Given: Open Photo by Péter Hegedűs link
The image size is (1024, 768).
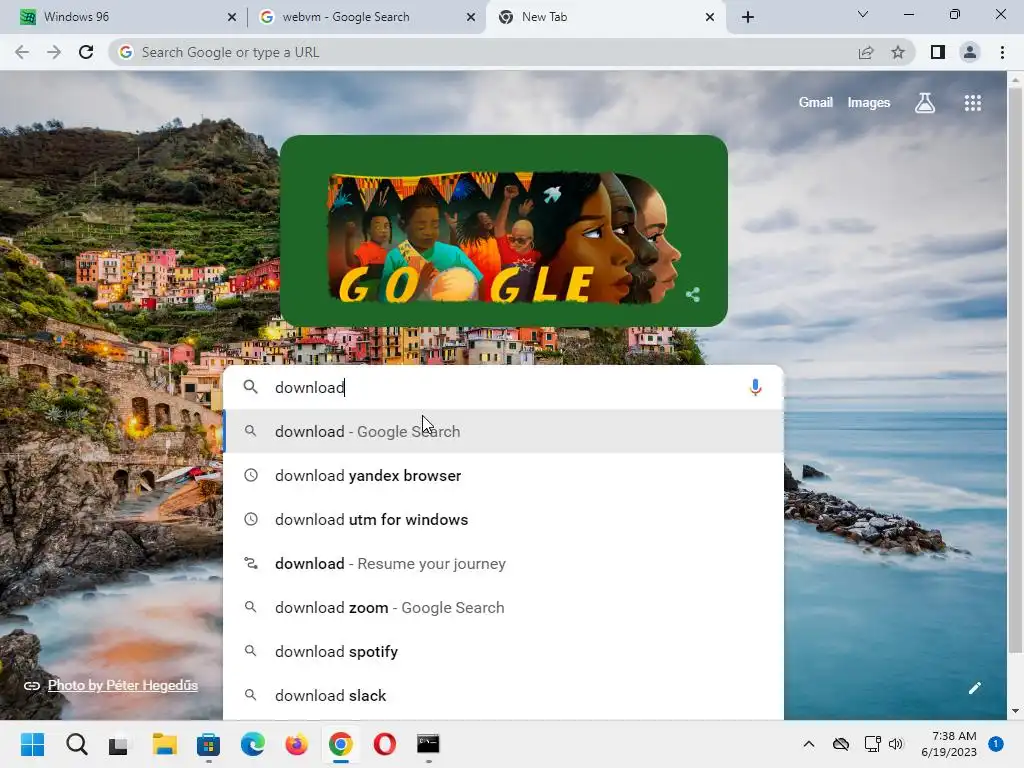Looking at the screenshot, I should pos(123,685).
